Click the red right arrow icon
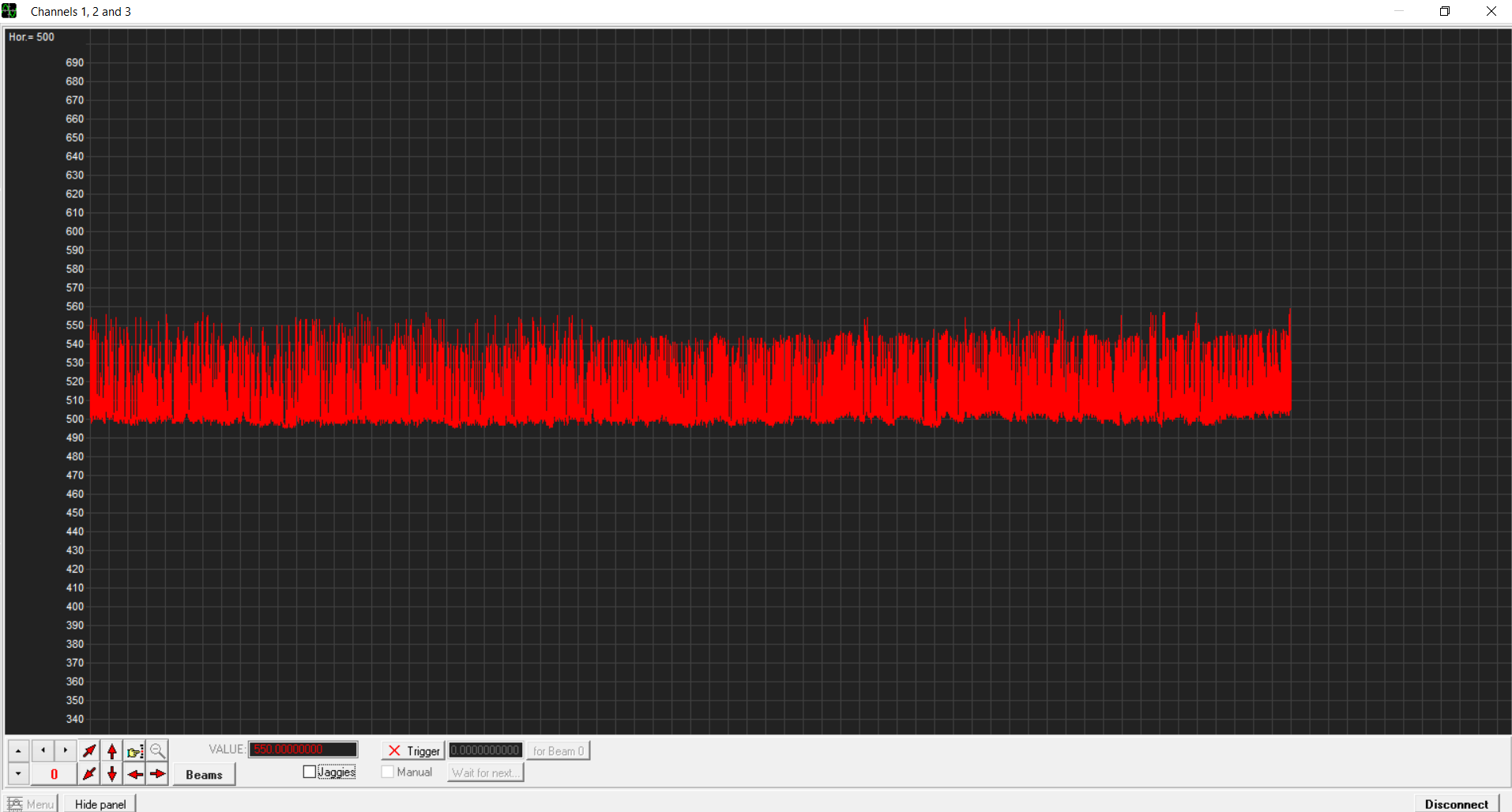 (x=158, y=774)
